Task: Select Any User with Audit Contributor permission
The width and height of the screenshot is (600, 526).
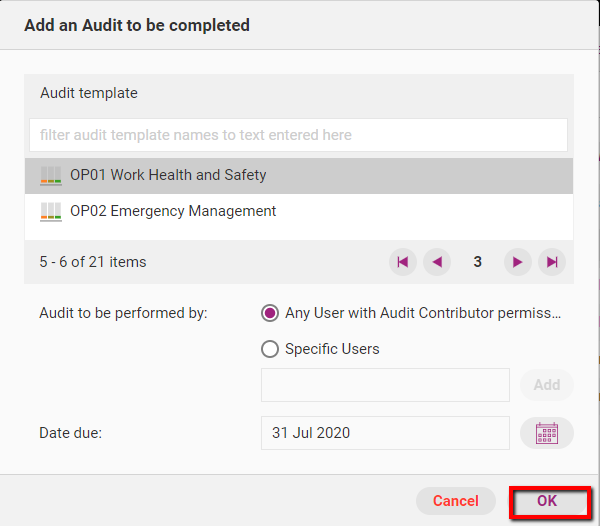Action: point(269,313)
